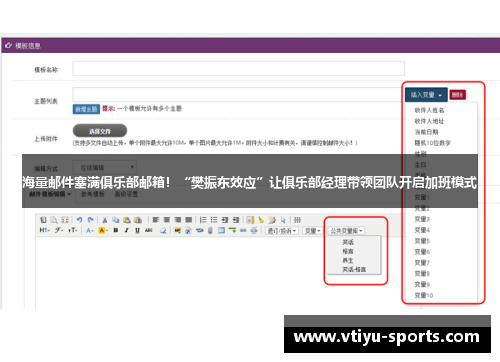The height and width of the screenshot is (362, 500).
Task: Click the 模板名称 input field
Action: coord(239,69)
